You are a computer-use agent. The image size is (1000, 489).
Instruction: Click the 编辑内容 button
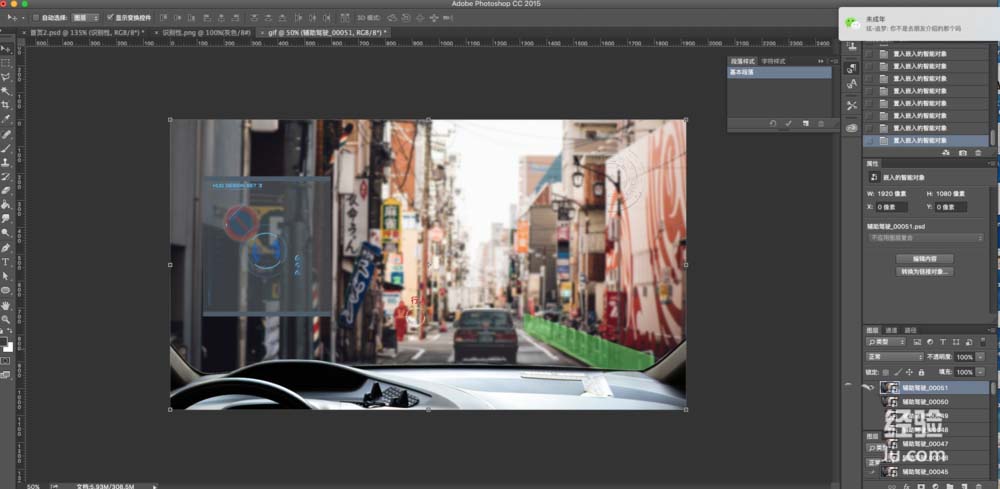925,258
